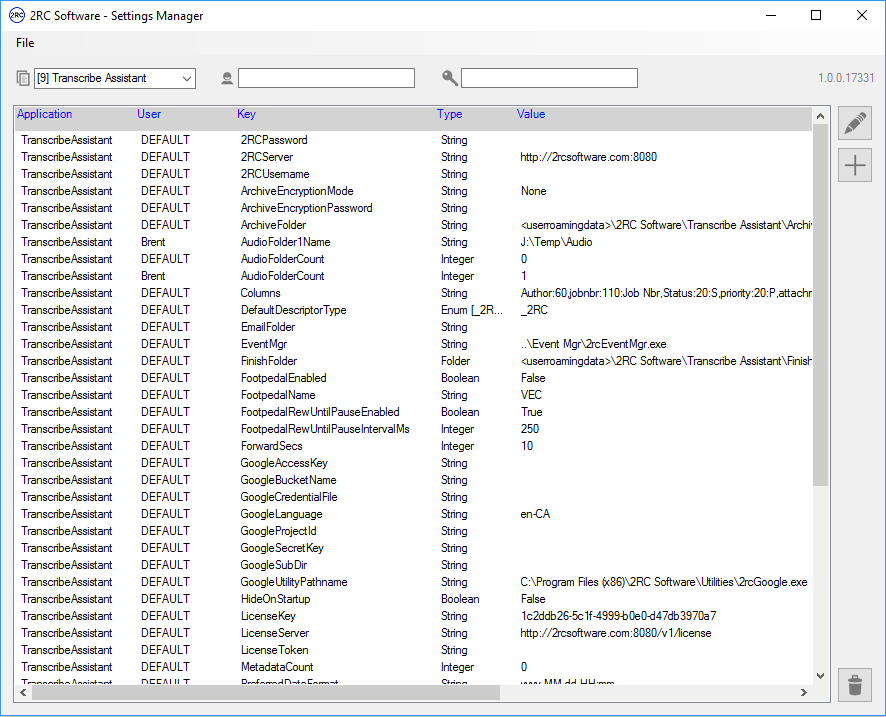The height and width of the screenshot is (717, 886).
Task: Sort by the Value column header
Action: pos(531,114)
